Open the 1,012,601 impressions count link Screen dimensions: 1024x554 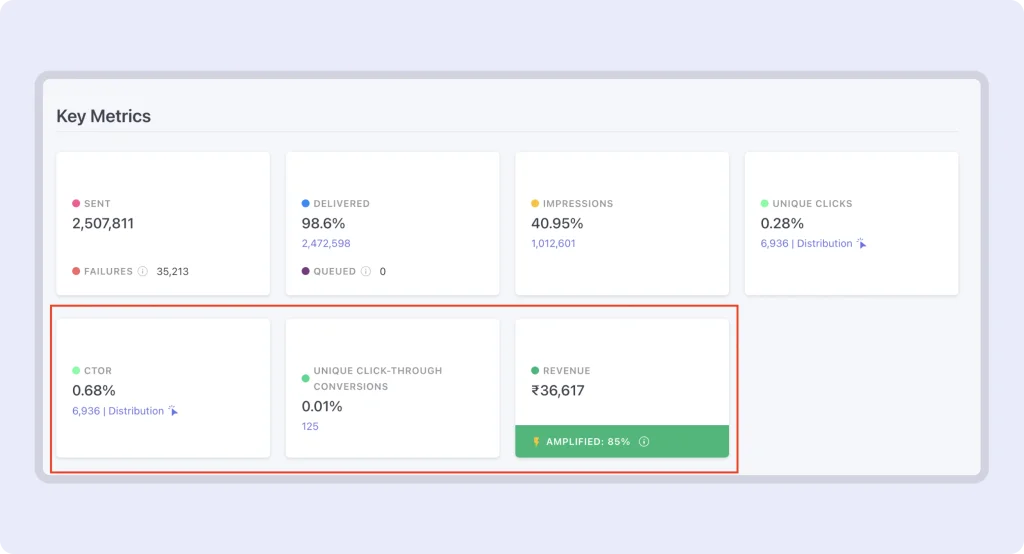(553, 243)
